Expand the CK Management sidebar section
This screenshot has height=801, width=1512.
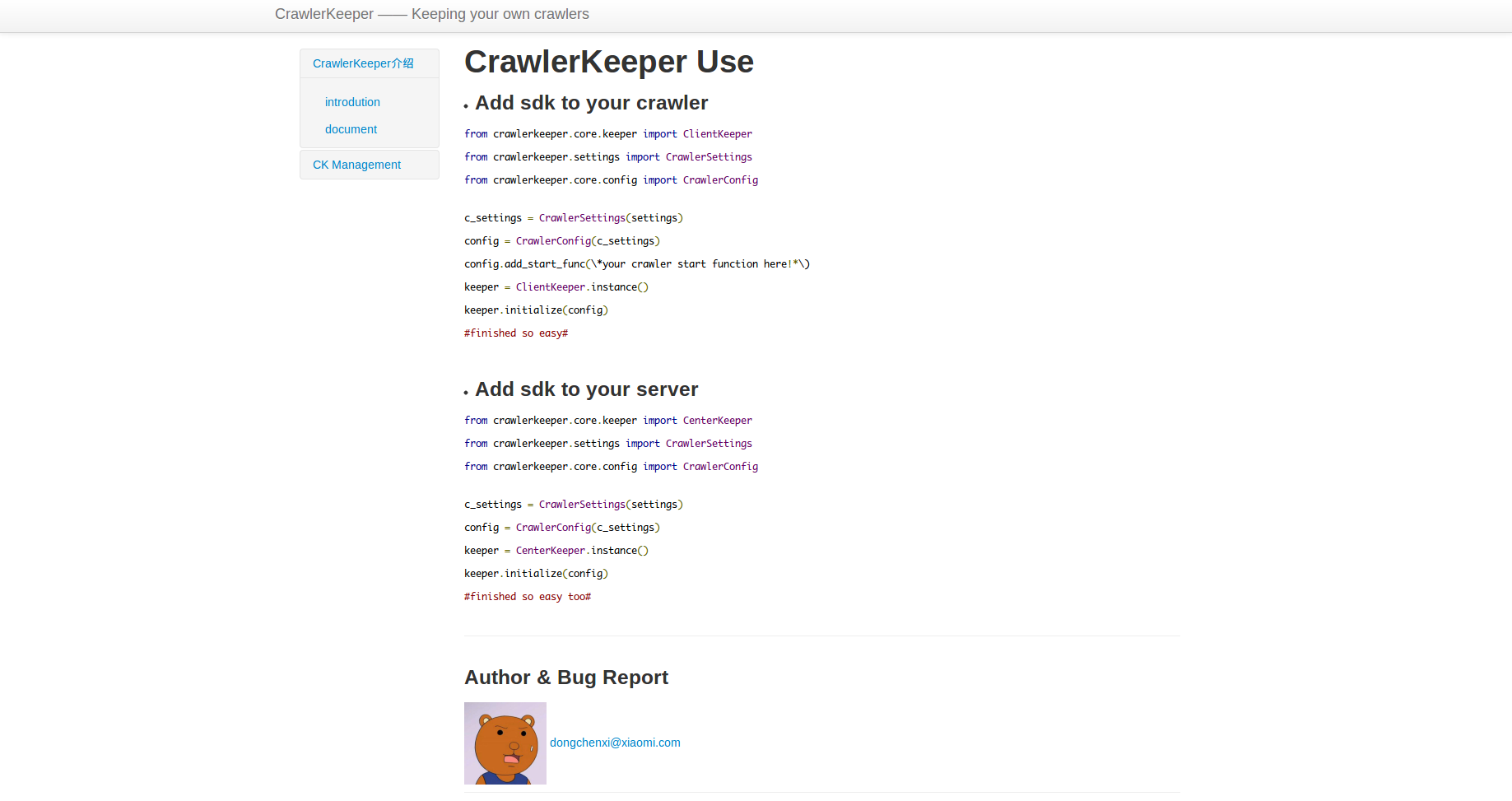[356, 165]
